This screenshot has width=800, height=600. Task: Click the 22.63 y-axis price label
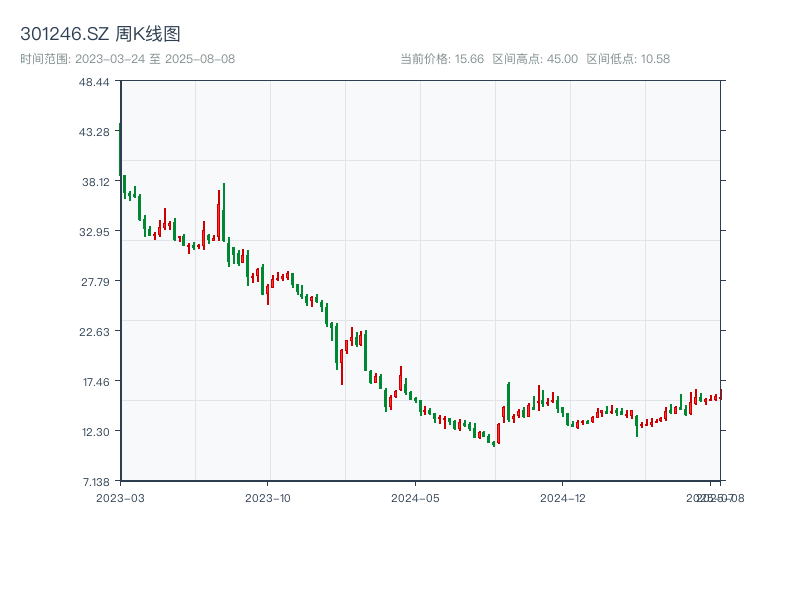[96, 331]
